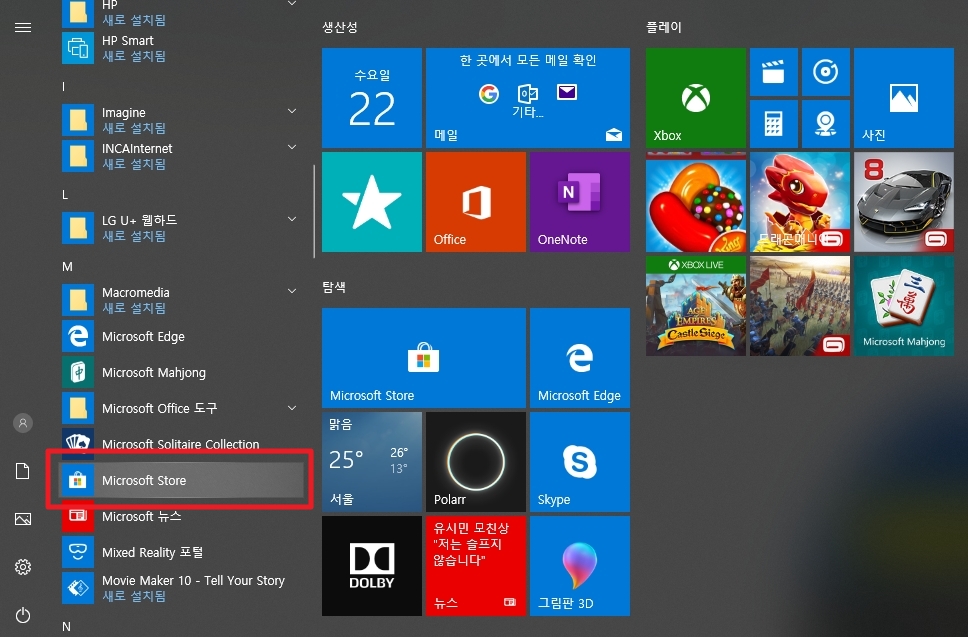Viewport: 968px width, 637px height.
Task: Open Settings gear icon
Action: [x=23, y=567]
